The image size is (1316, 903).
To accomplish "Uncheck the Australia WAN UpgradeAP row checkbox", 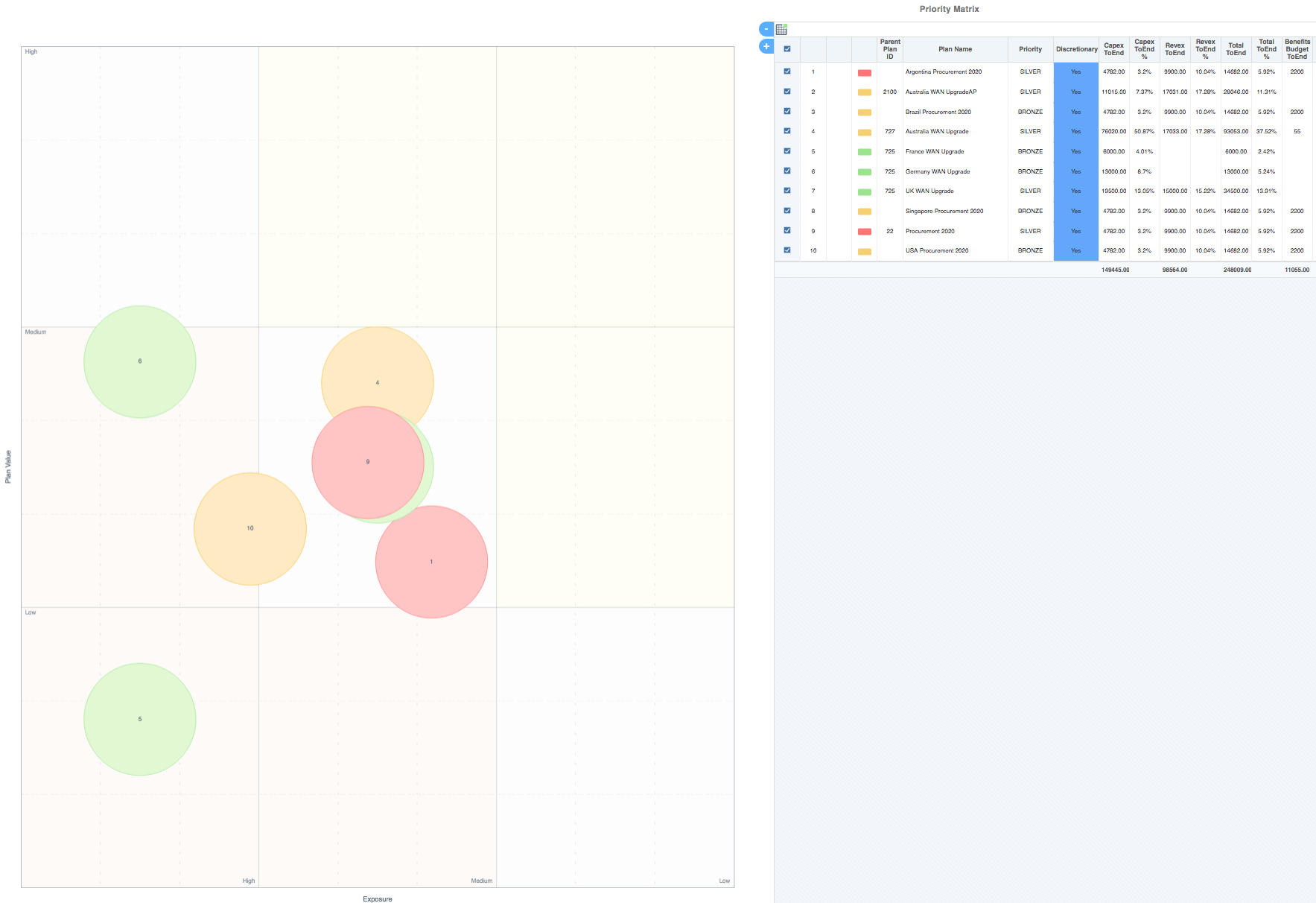I will [787, 92].
